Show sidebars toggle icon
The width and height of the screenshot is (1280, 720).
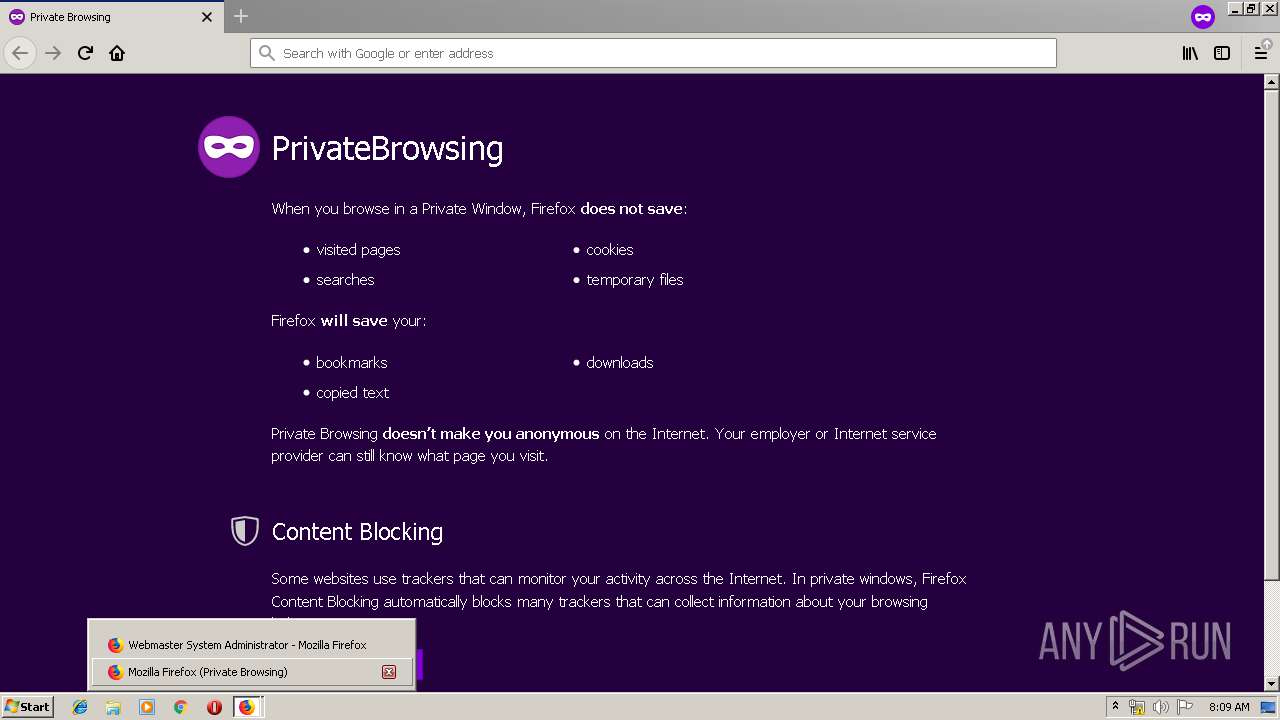[x=1222, y=53]
